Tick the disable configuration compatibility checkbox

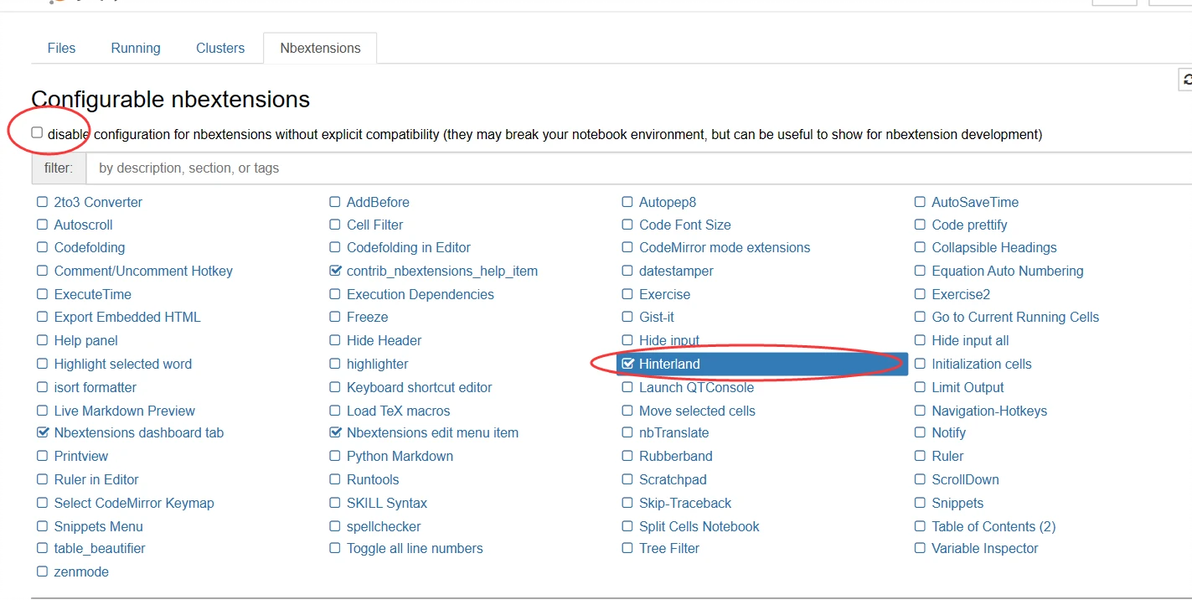click(x=37, y=133)
